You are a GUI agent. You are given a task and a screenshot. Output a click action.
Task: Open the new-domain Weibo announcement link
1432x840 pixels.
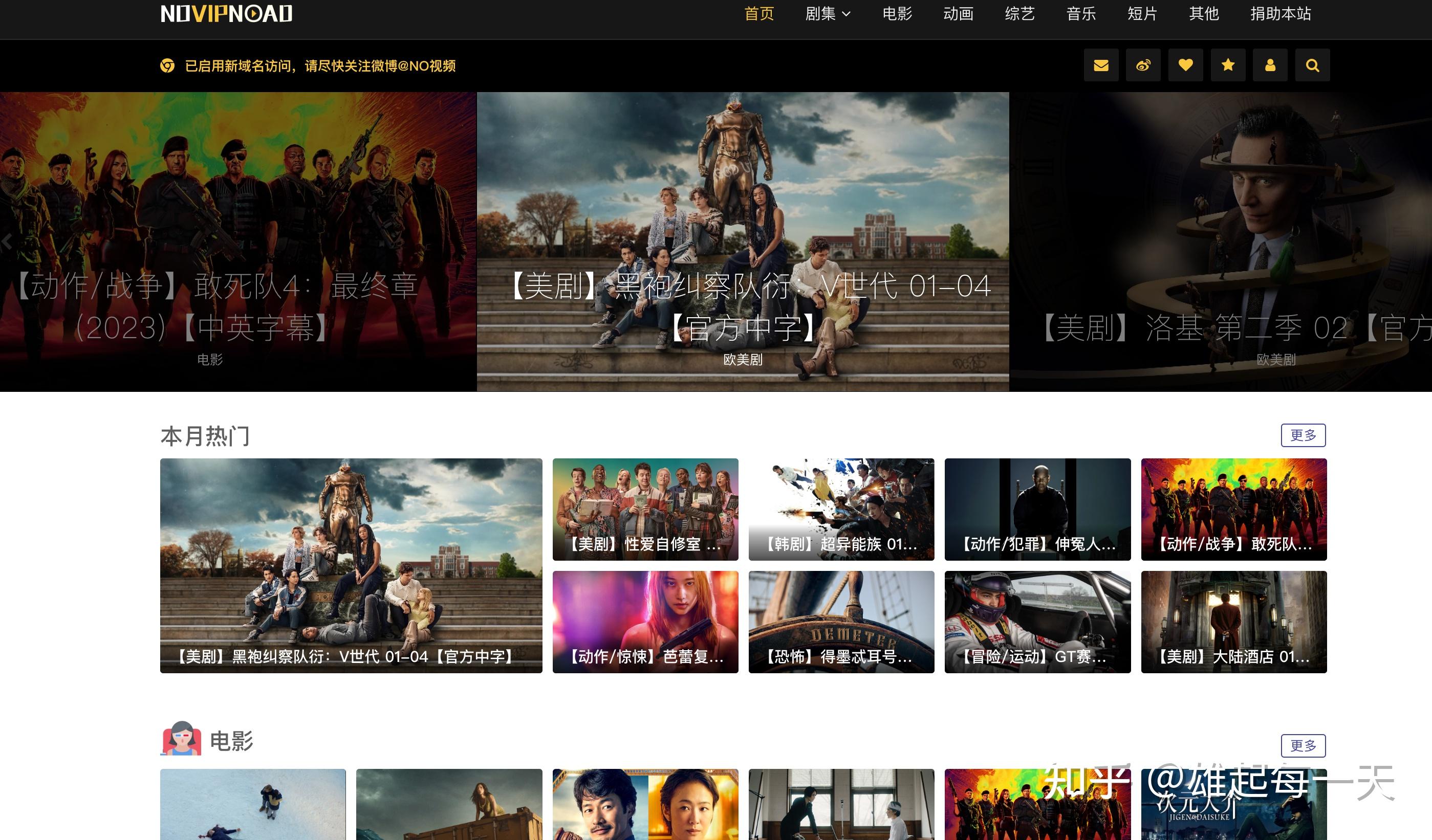[x=320, y=66]
